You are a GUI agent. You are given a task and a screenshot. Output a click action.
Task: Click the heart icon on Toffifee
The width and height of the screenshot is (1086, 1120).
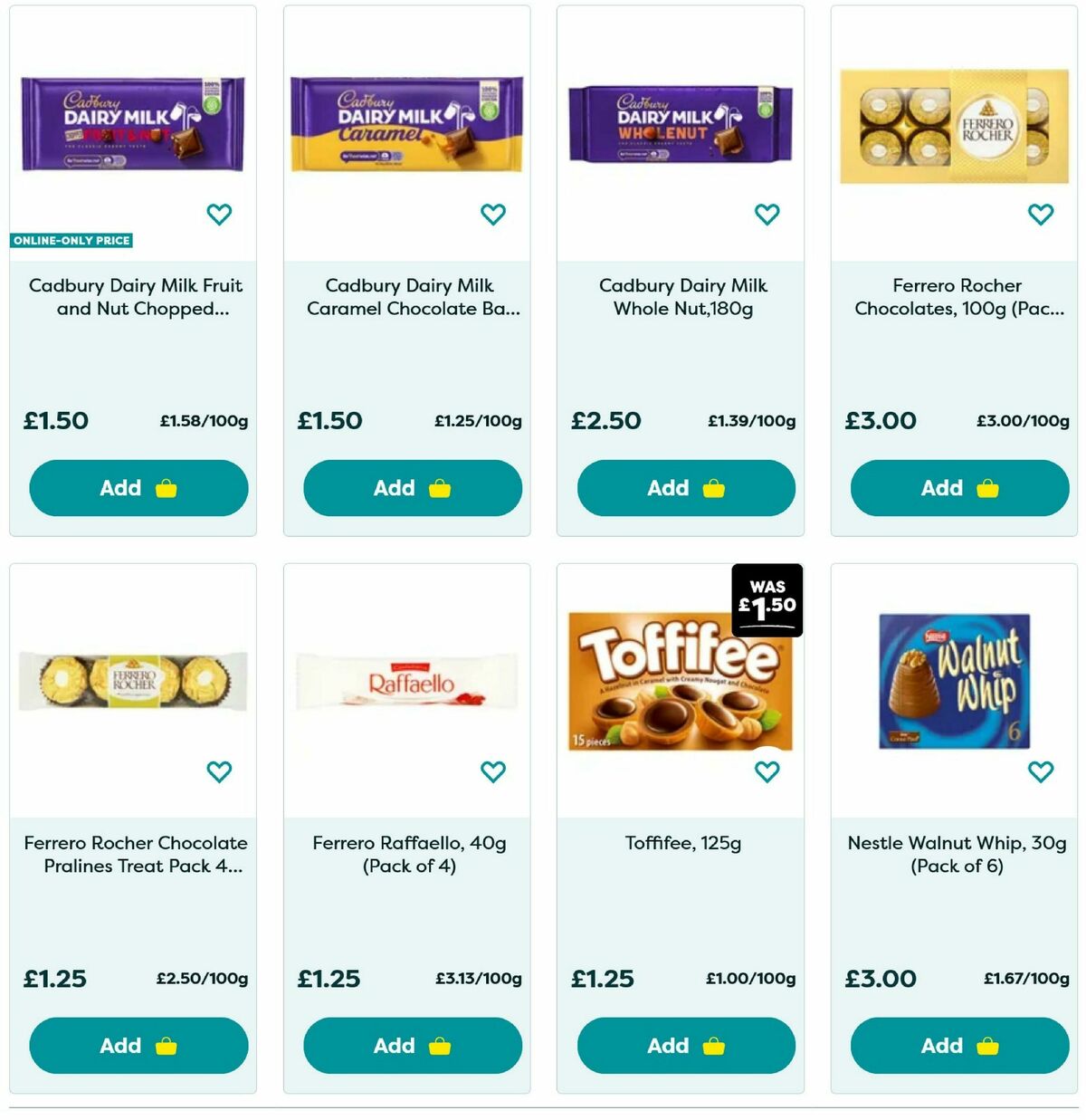click(x=767, y=772)
